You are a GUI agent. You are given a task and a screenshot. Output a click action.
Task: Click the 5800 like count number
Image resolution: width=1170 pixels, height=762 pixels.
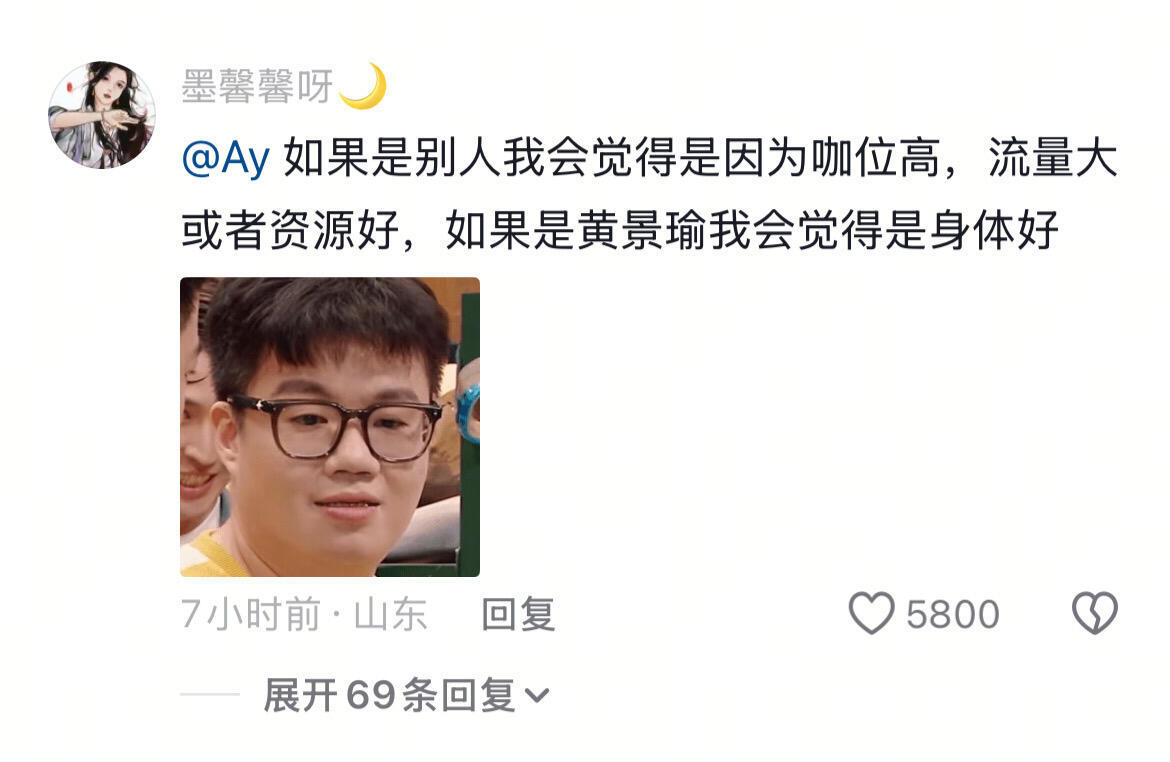[953, 615]
